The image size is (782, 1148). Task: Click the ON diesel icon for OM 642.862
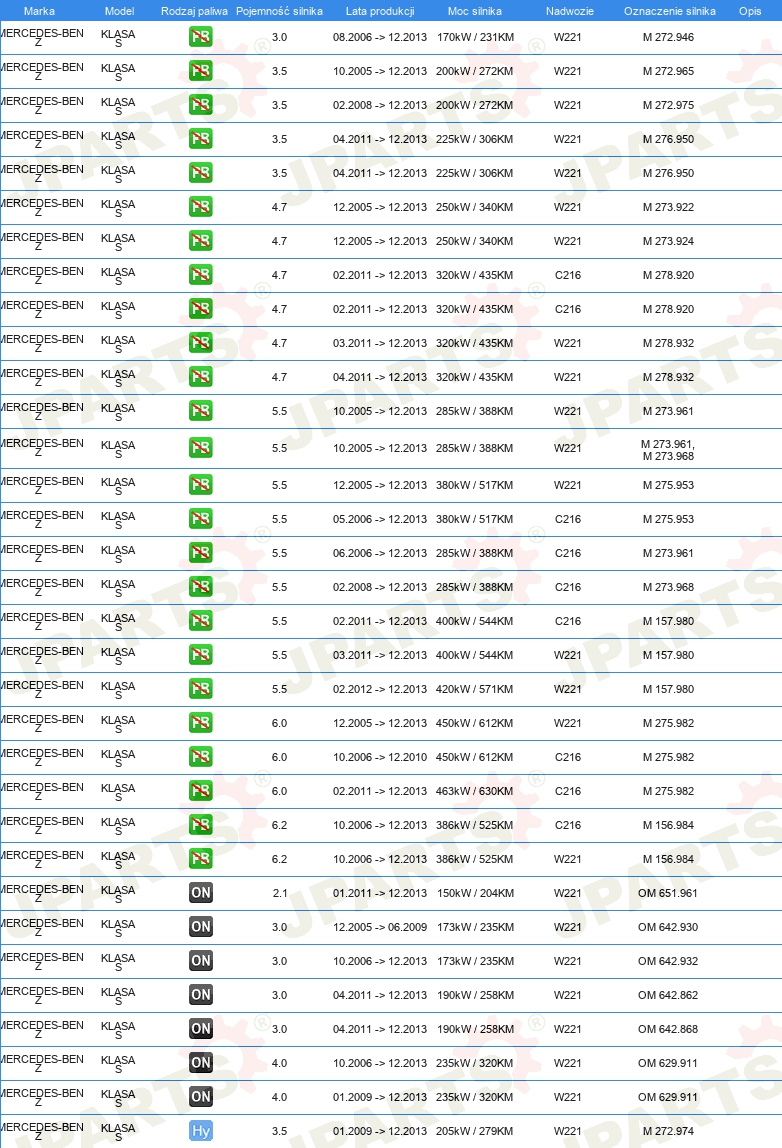201,995
